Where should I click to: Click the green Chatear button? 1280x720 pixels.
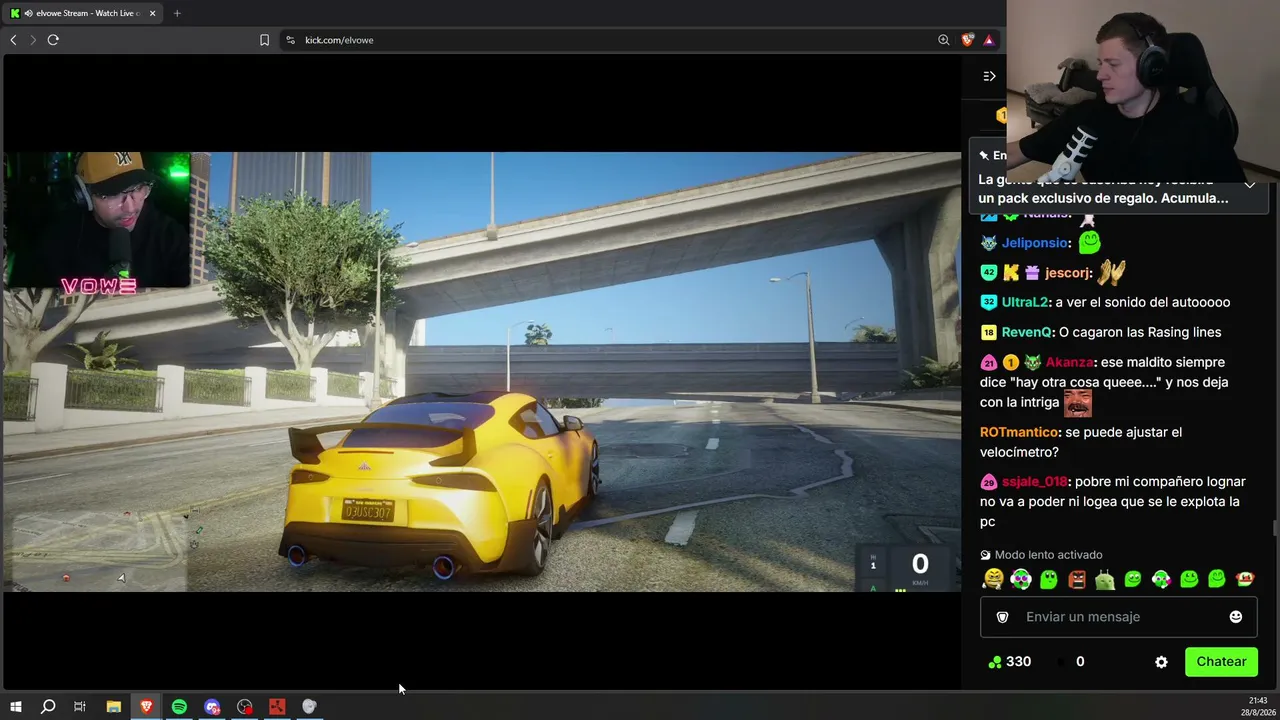pos(1221,662)
